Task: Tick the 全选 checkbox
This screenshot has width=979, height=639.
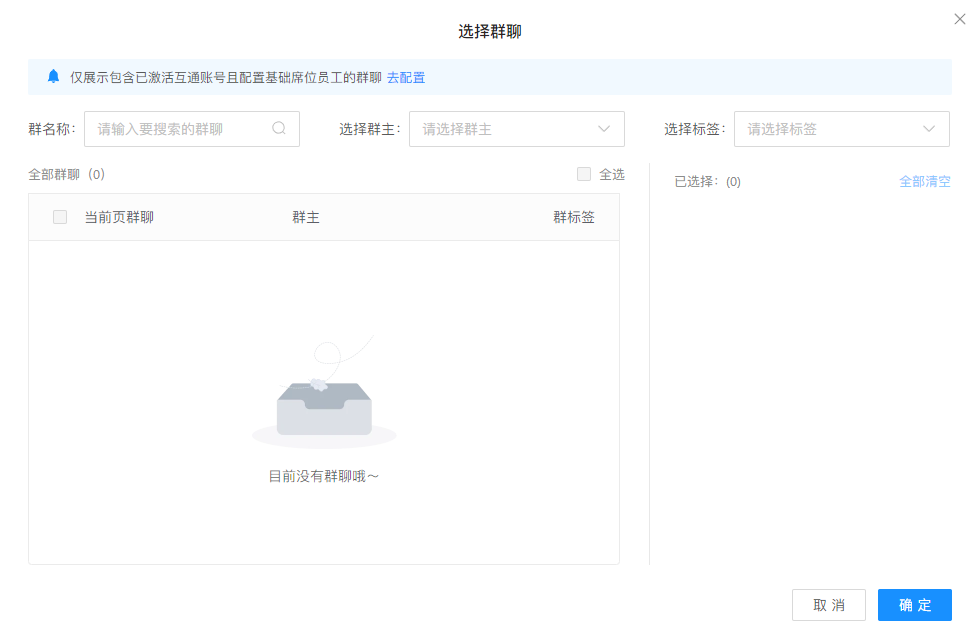Action: click(x=584, y=174)
